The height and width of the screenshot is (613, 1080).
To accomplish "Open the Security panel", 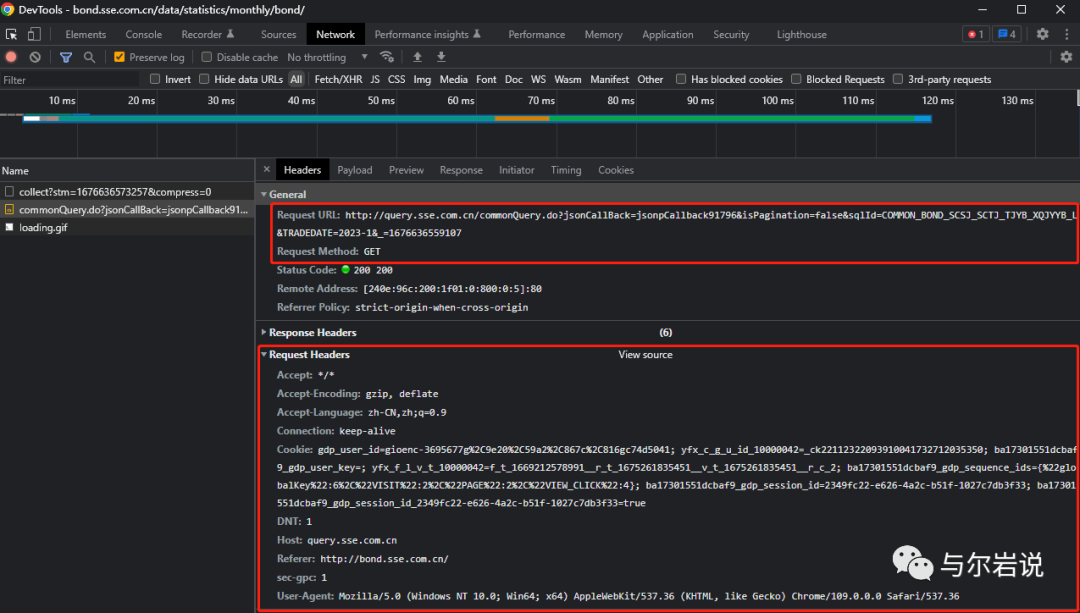I will point(731,34).
